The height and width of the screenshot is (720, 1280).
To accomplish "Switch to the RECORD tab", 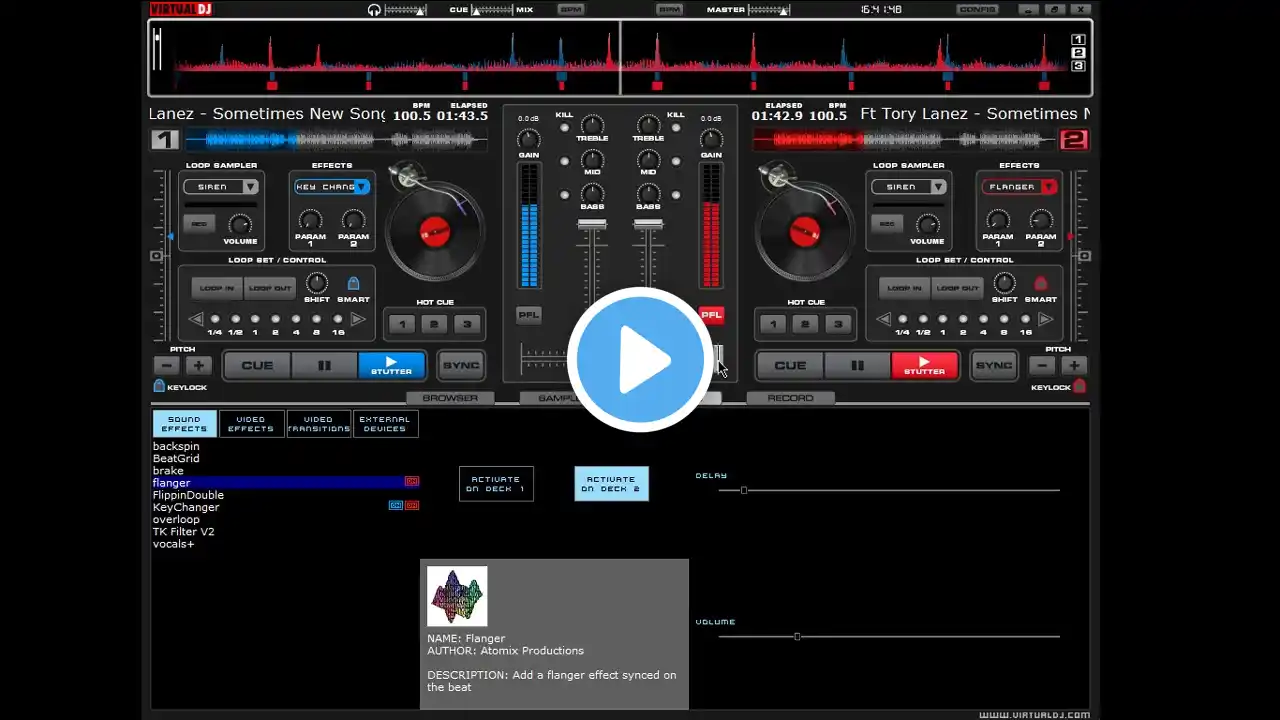I will 790,398.
